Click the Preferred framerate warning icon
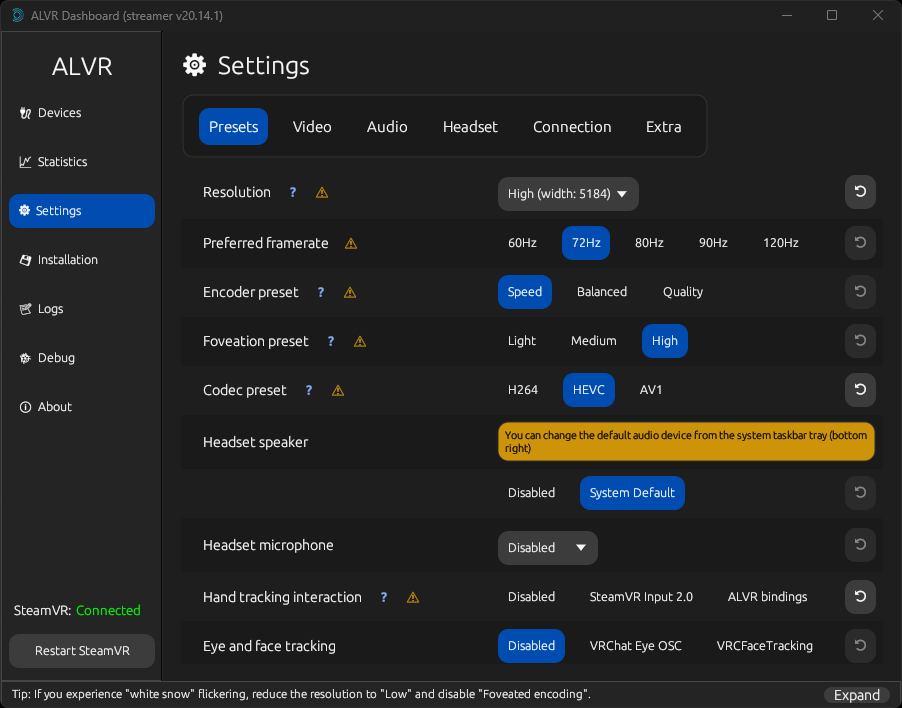This screenshot has width=902, height=708. pyautogui.click(x=351, y=244)
